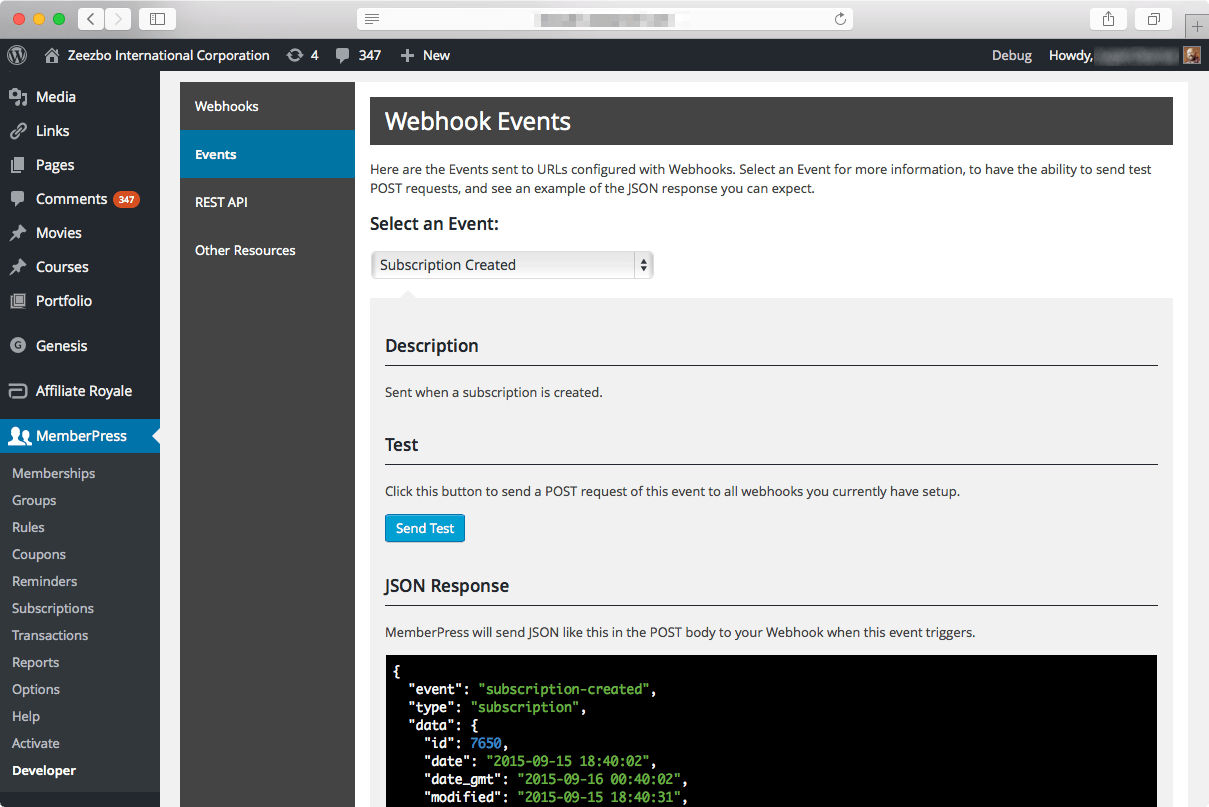Go forward with Safari forward arrow
The width and height of the screenshot is (1209, 807).
tap(118, 18)
